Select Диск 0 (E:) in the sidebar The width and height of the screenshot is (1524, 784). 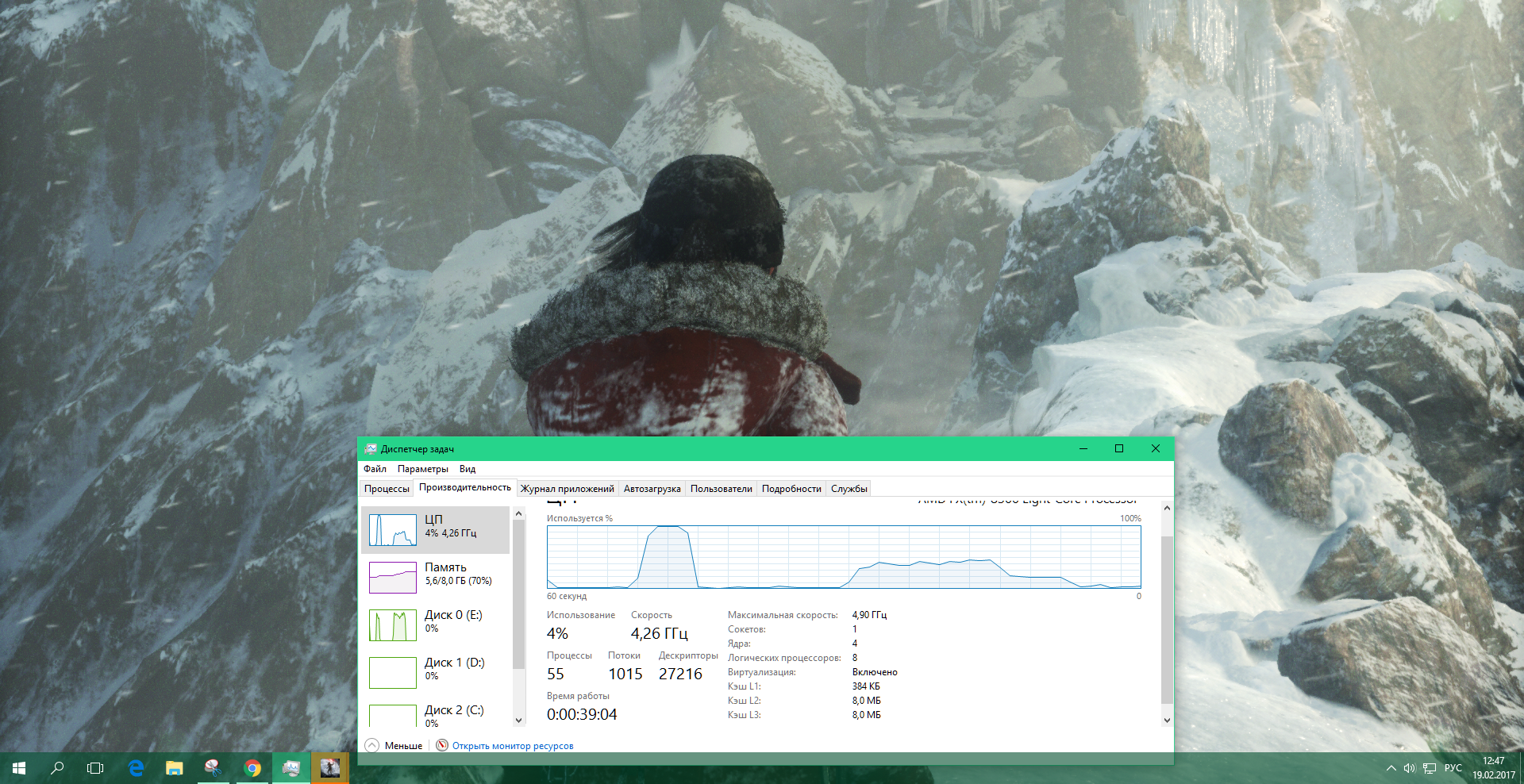[x=435, y=625]
